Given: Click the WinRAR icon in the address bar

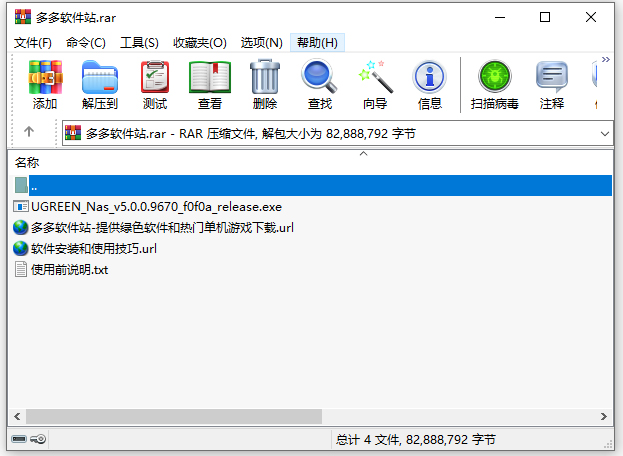Looking at the screenshot, I should click(73, 133).
